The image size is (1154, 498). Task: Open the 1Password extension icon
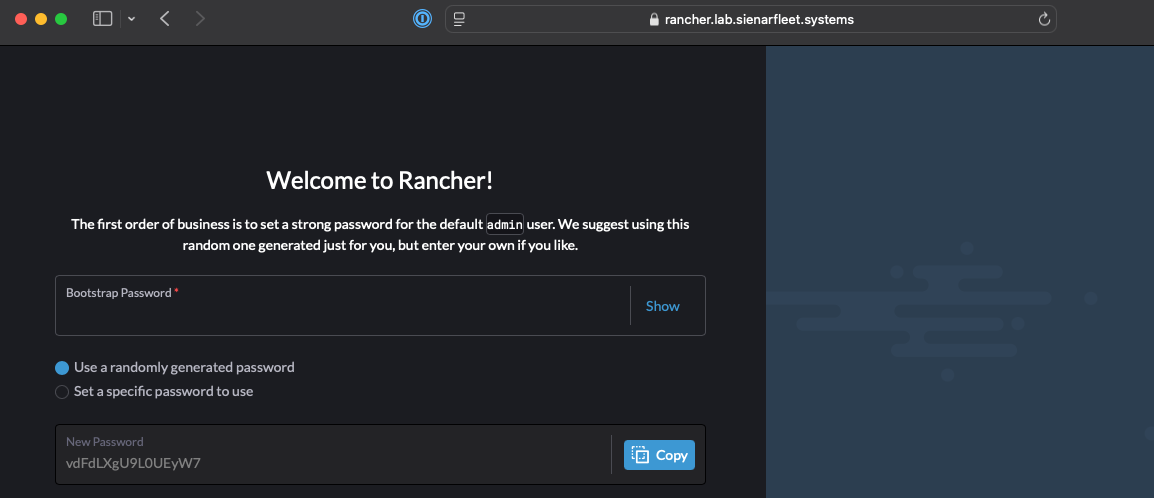coord(422,19)
